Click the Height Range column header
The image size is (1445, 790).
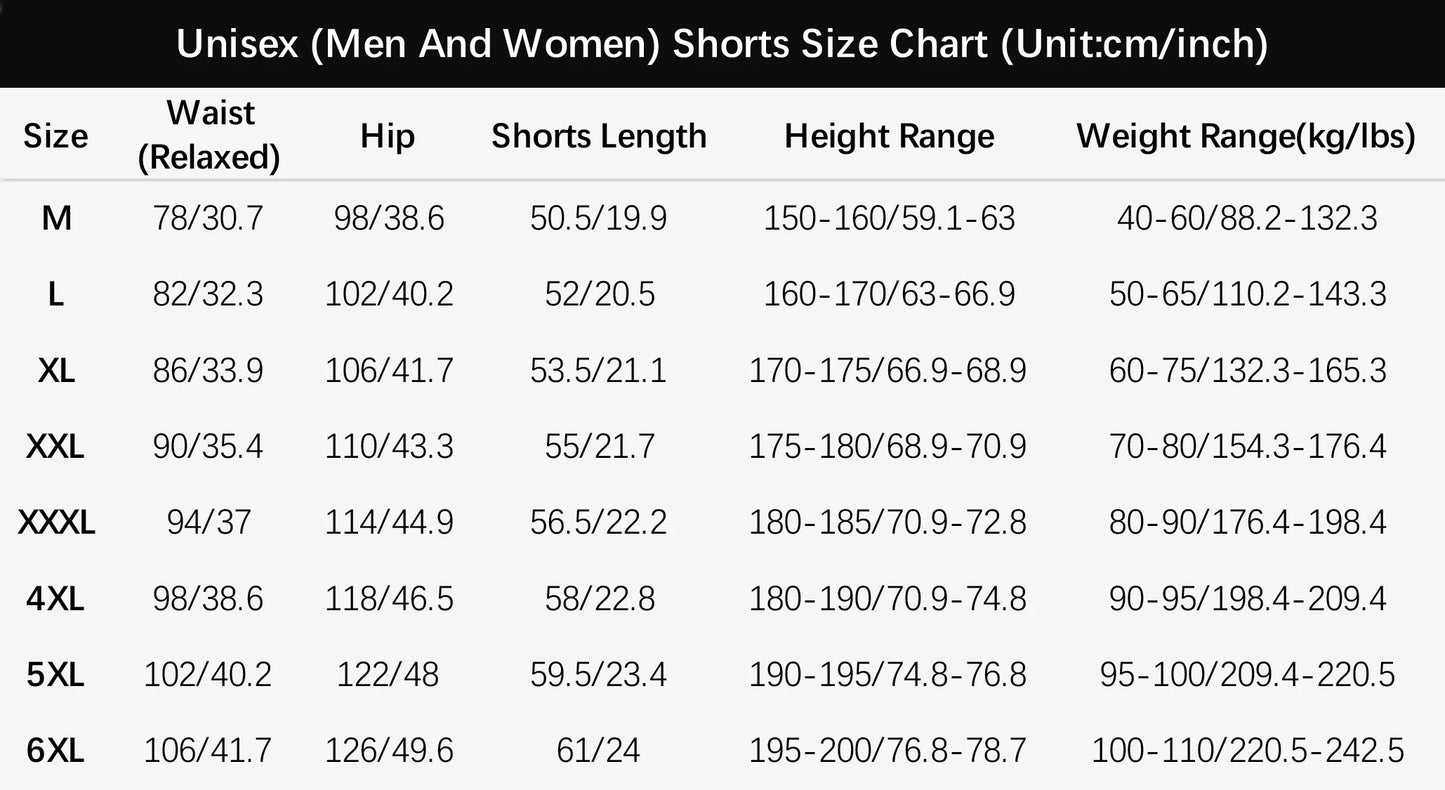click(889, 136)
